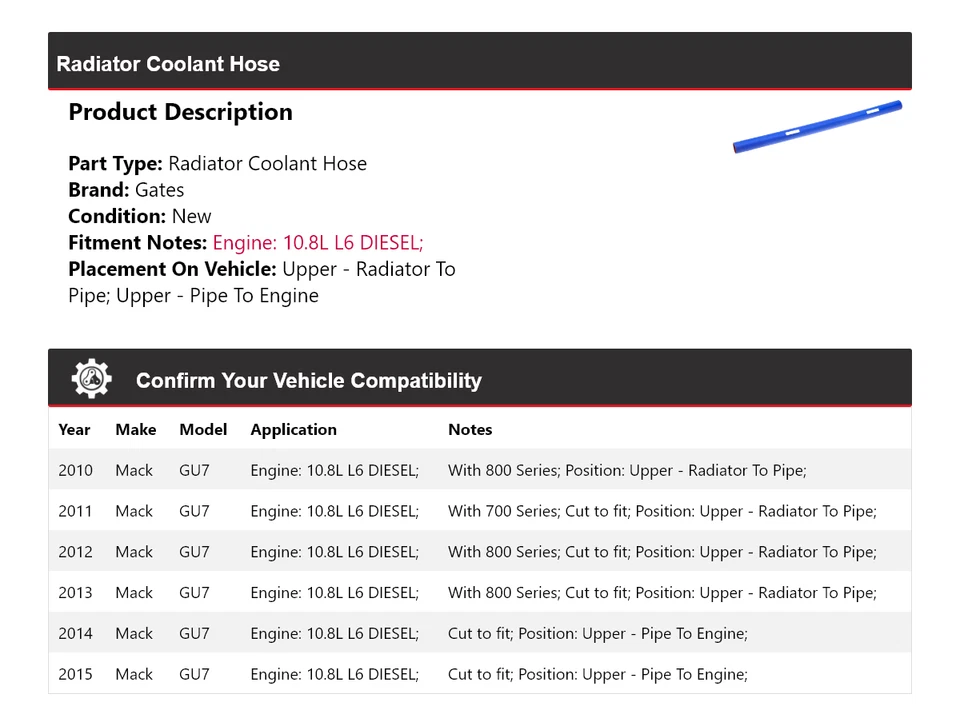Click the 2015 'Pipe To Engine' note

pos(598,674)
